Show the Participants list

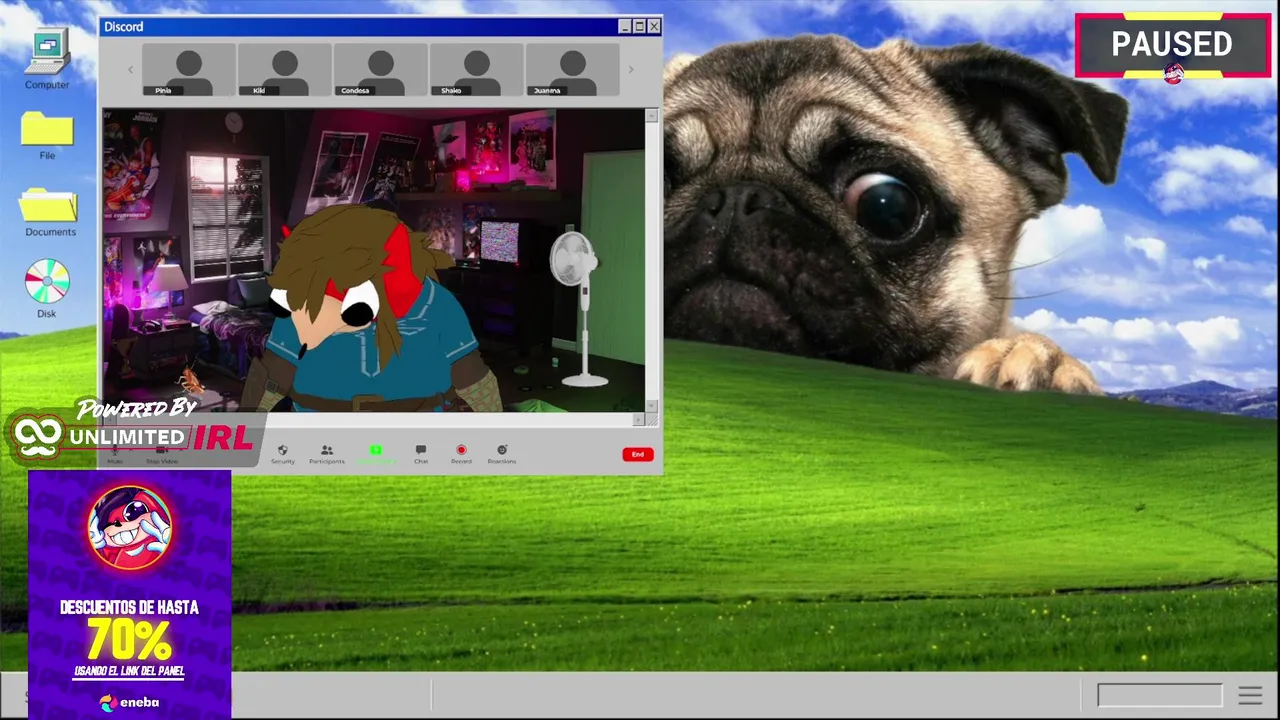[x=327, y=454]
